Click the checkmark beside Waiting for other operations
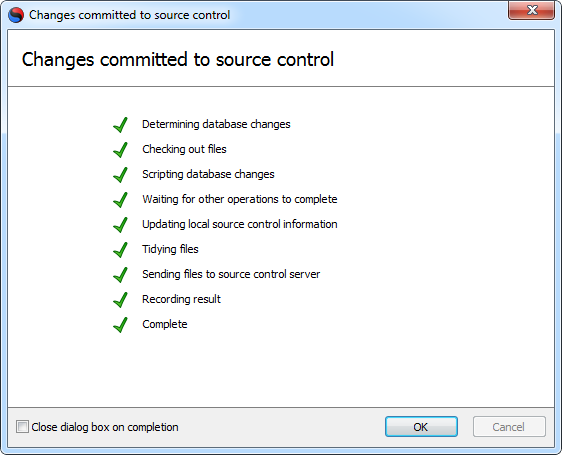 pyautogui.click(x=120, y=200)
